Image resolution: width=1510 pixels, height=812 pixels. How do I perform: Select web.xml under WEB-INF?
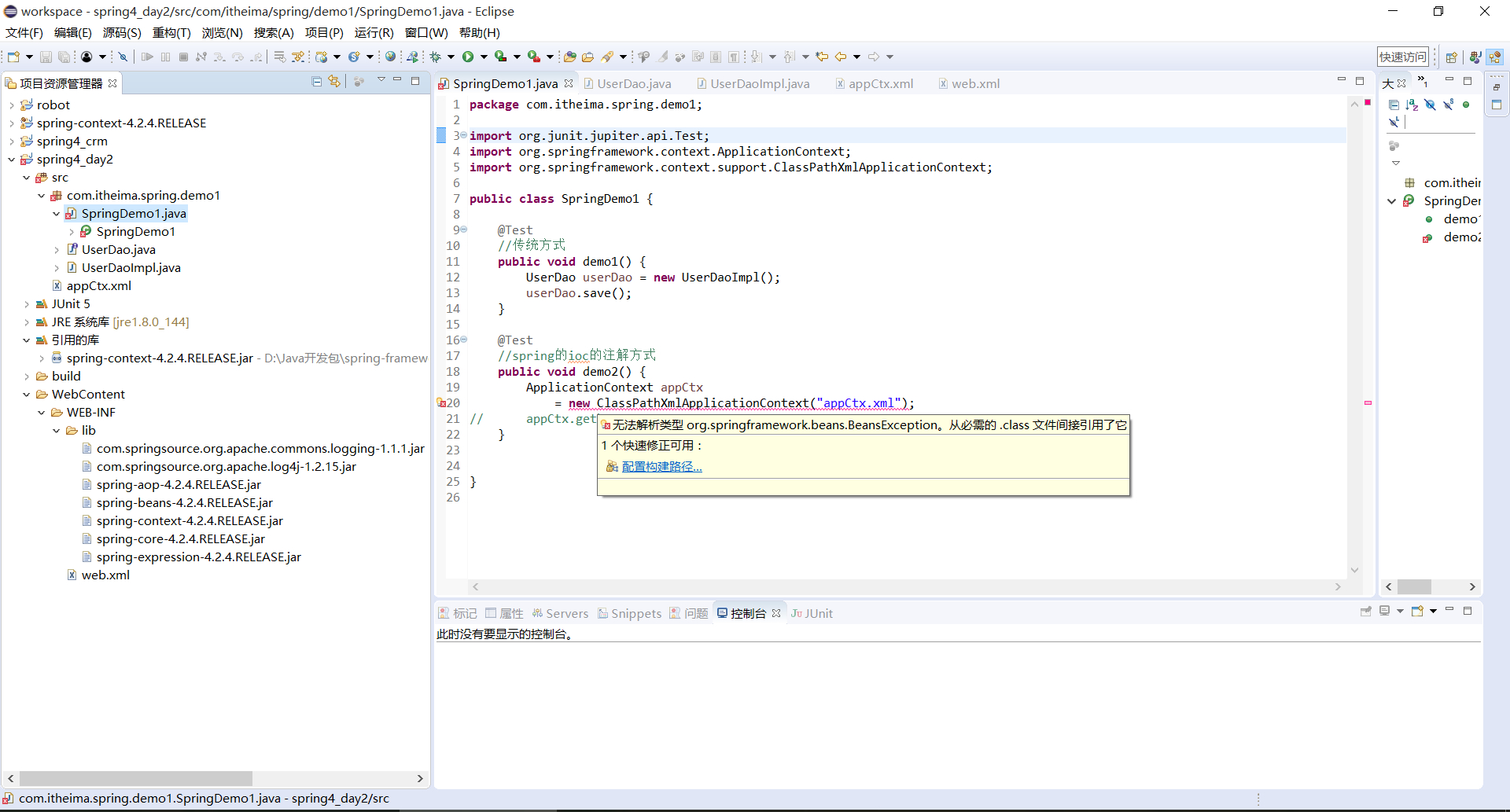coord(105,575)
